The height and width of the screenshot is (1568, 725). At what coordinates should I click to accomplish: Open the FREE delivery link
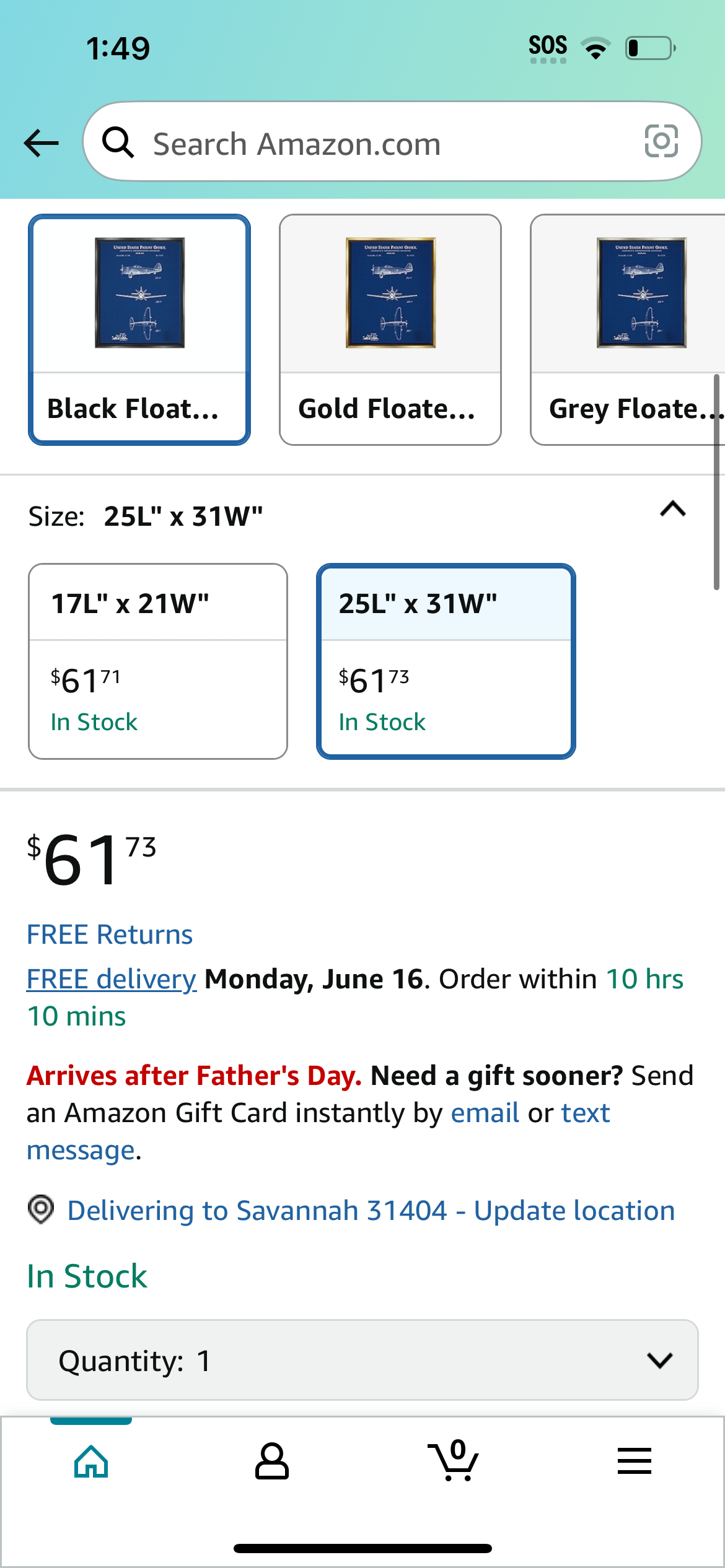[x=112, y=979]
